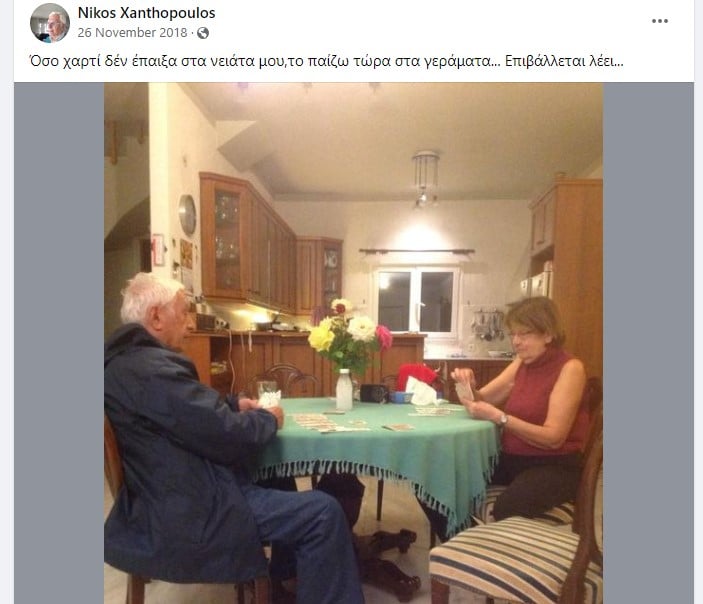Click the gray area left of the photo

coord(59,343)
